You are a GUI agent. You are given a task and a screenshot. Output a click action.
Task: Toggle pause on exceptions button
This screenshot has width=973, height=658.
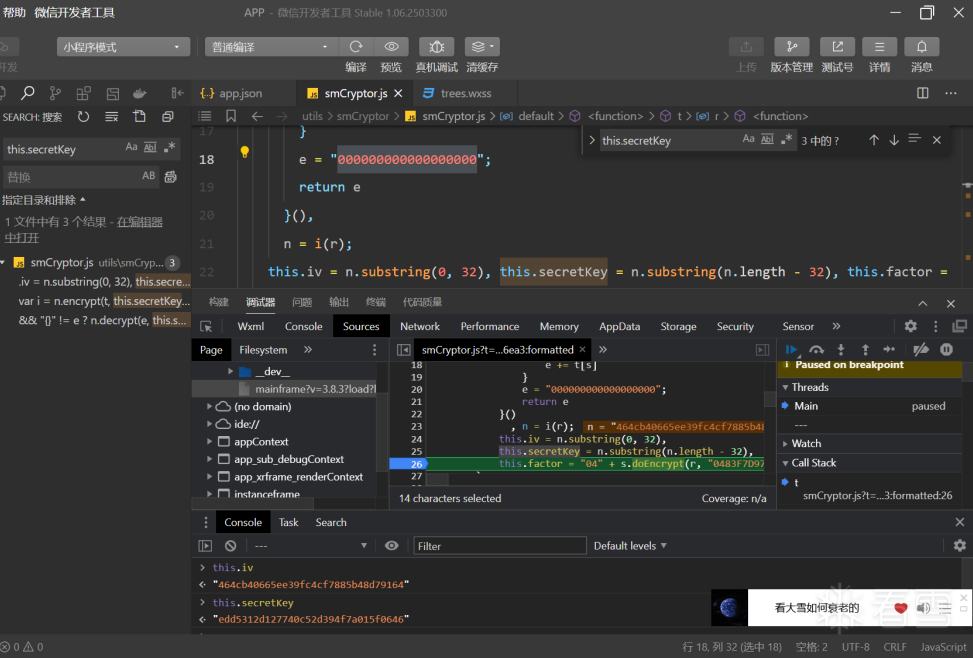pos(946,350)
